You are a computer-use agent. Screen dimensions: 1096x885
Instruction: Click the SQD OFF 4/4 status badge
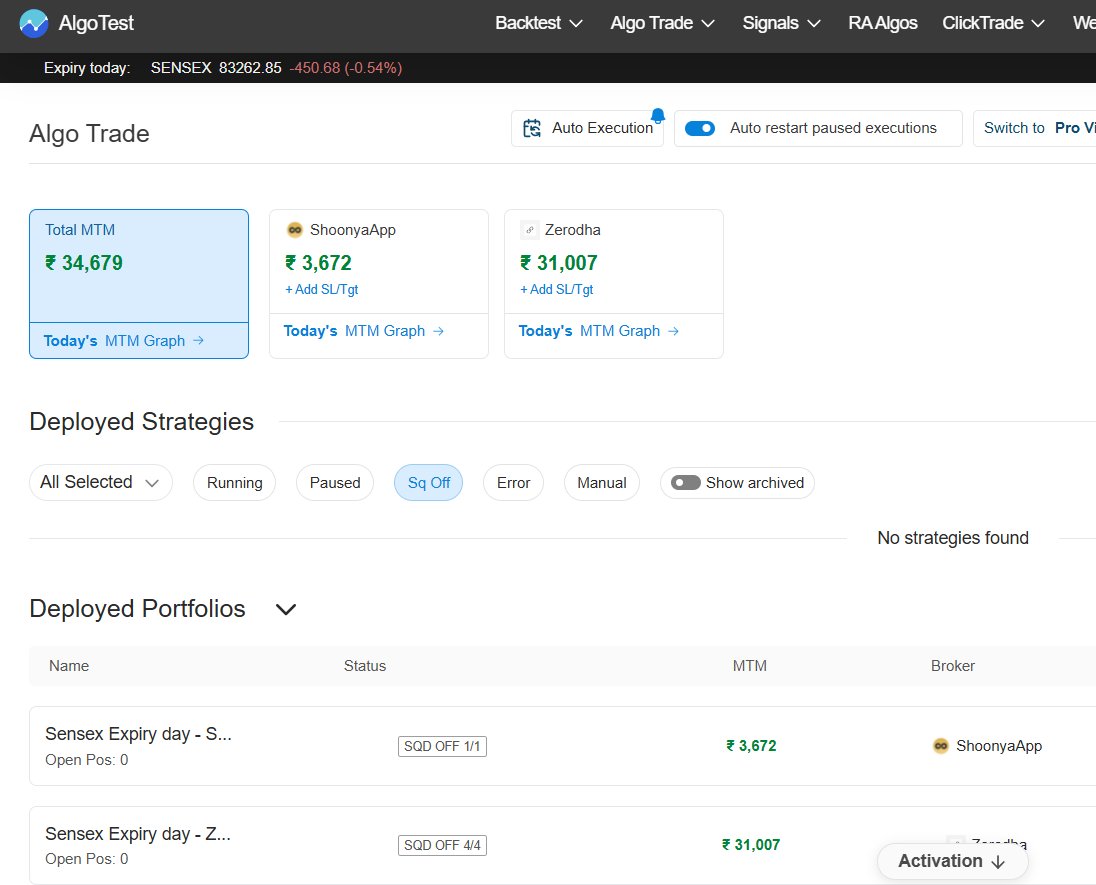coord(442,844)
